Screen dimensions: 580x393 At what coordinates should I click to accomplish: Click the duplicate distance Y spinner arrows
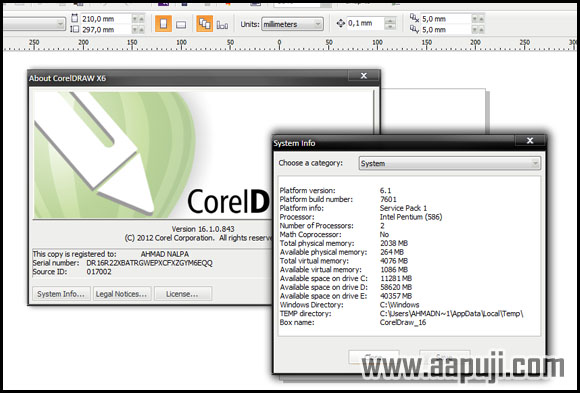[478, 29]
